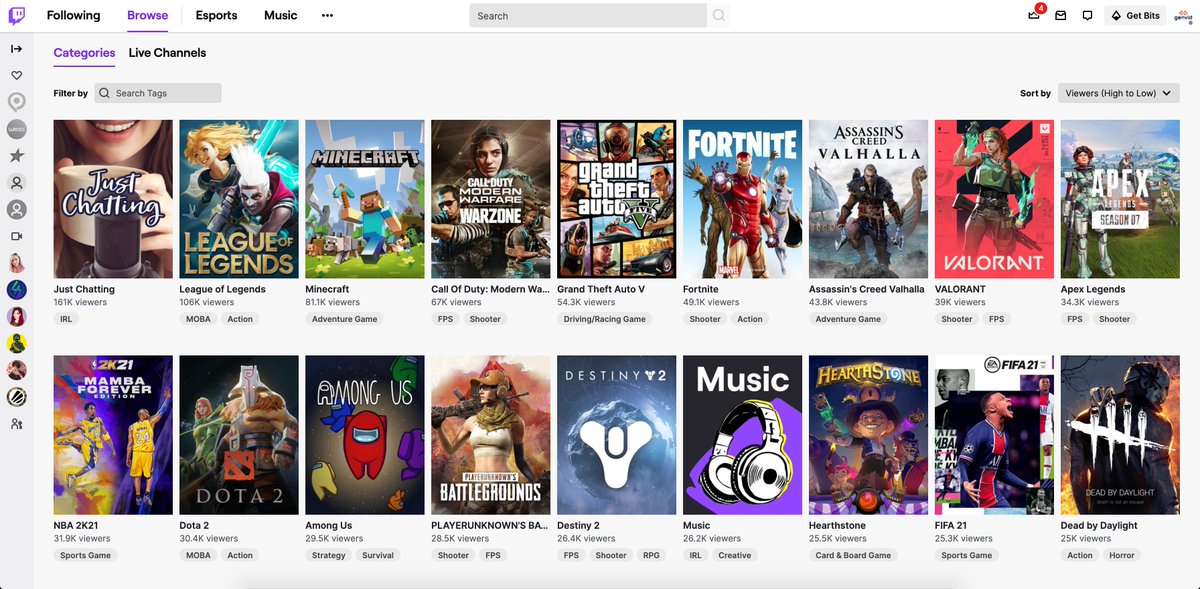Open Music in the top navigation

click(280, 15)
